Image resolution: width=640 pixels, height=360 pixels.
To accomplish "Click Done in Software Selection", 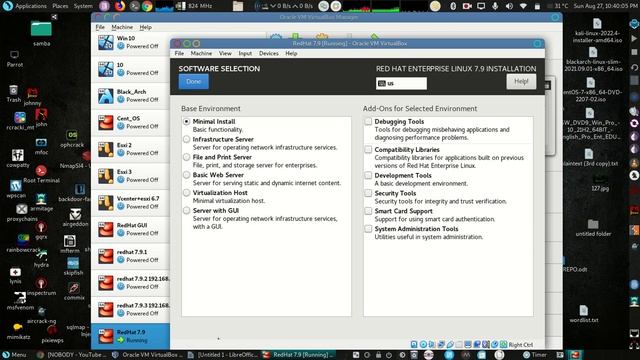I will (193, 82).
